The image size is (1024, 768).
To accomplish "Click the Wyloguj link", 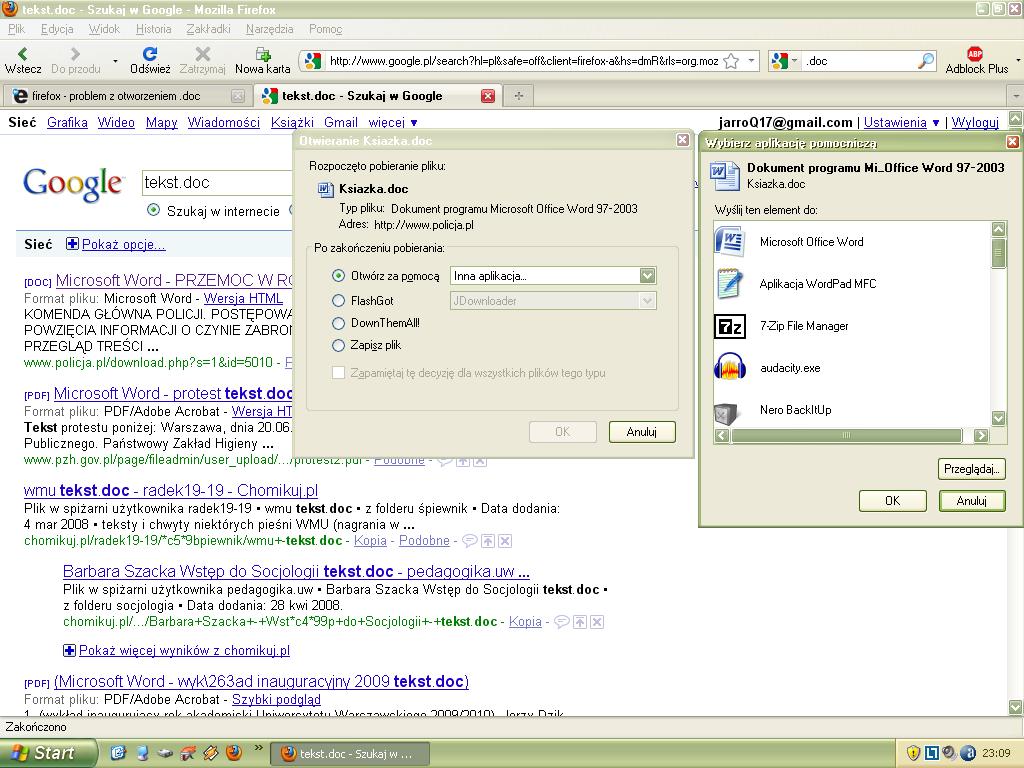I will click(x=975, y=122).
